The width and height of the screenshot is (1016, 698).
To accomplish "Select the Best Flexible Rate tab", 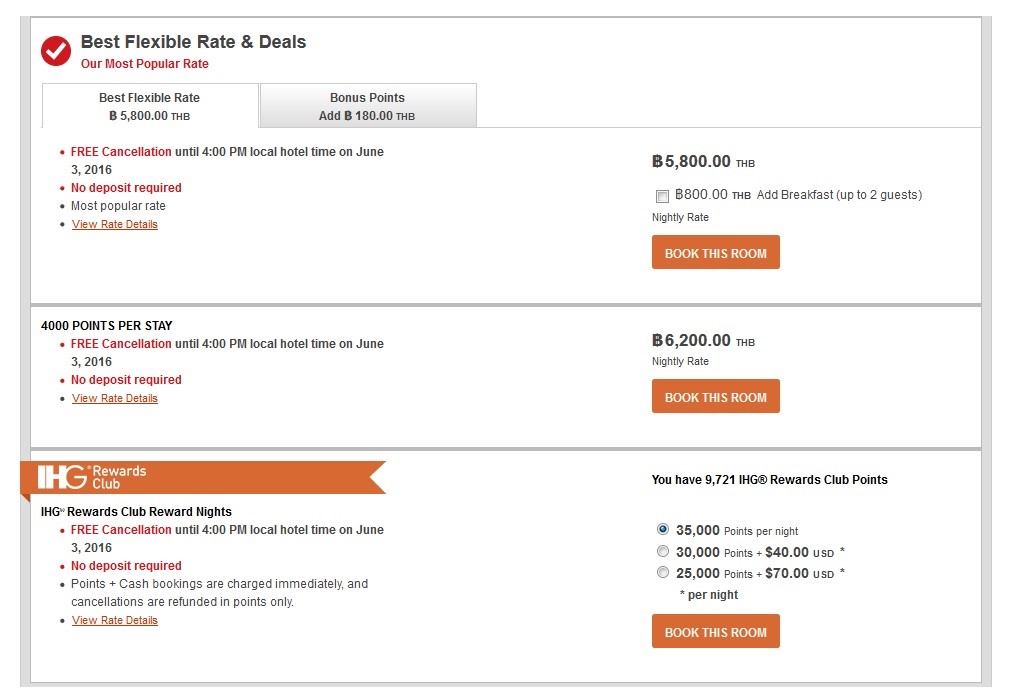I will (x=149, y=106).
